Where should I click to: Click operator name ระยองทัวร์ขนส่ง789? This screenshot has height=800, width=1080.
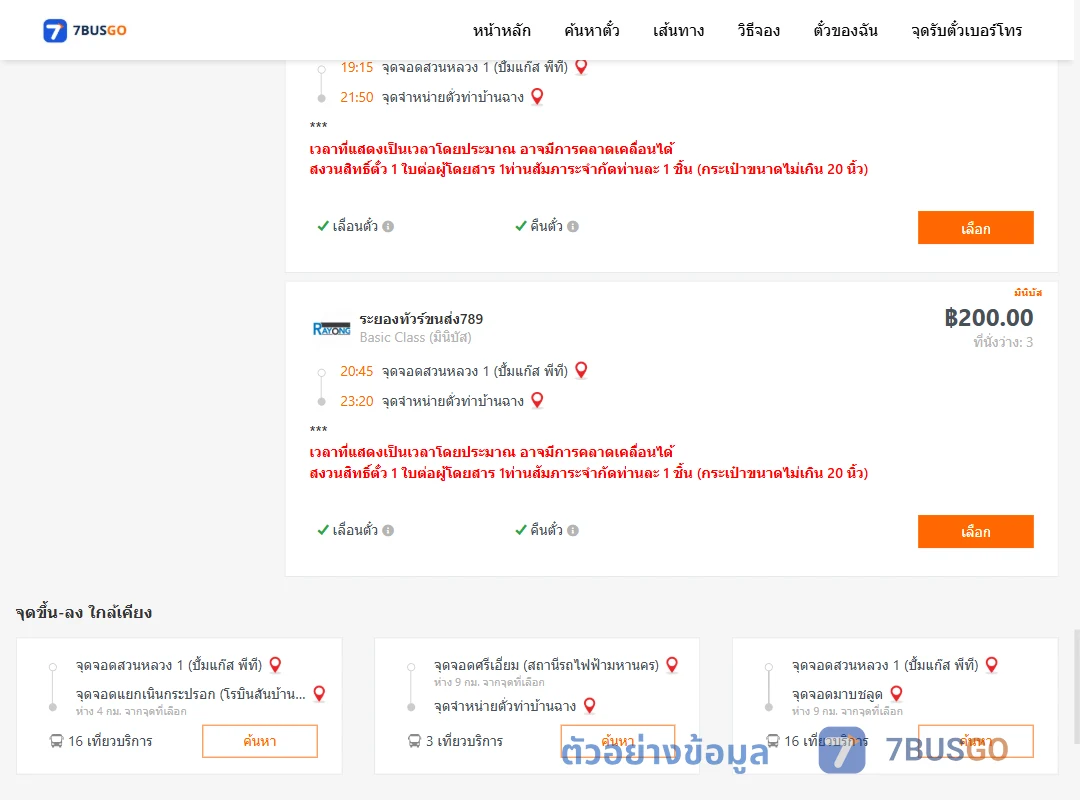coord(421,319)
